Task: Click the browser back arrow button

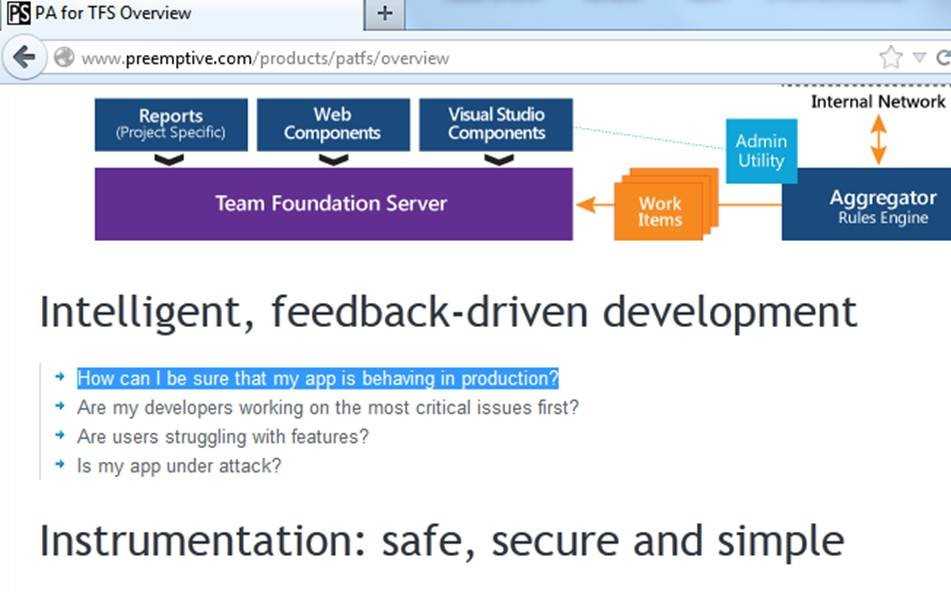Action: [23, 57]
